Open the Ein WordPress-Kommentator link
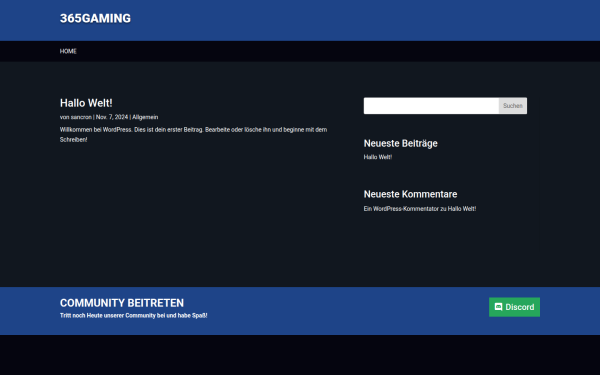This screenshot has height=375, width=600. click(x=401, y=209)
